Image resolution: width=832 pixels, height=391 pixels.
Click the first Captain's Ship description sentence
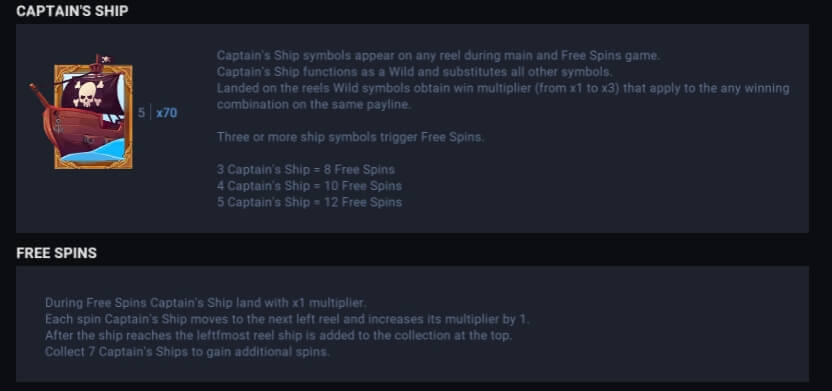point(438,55)
